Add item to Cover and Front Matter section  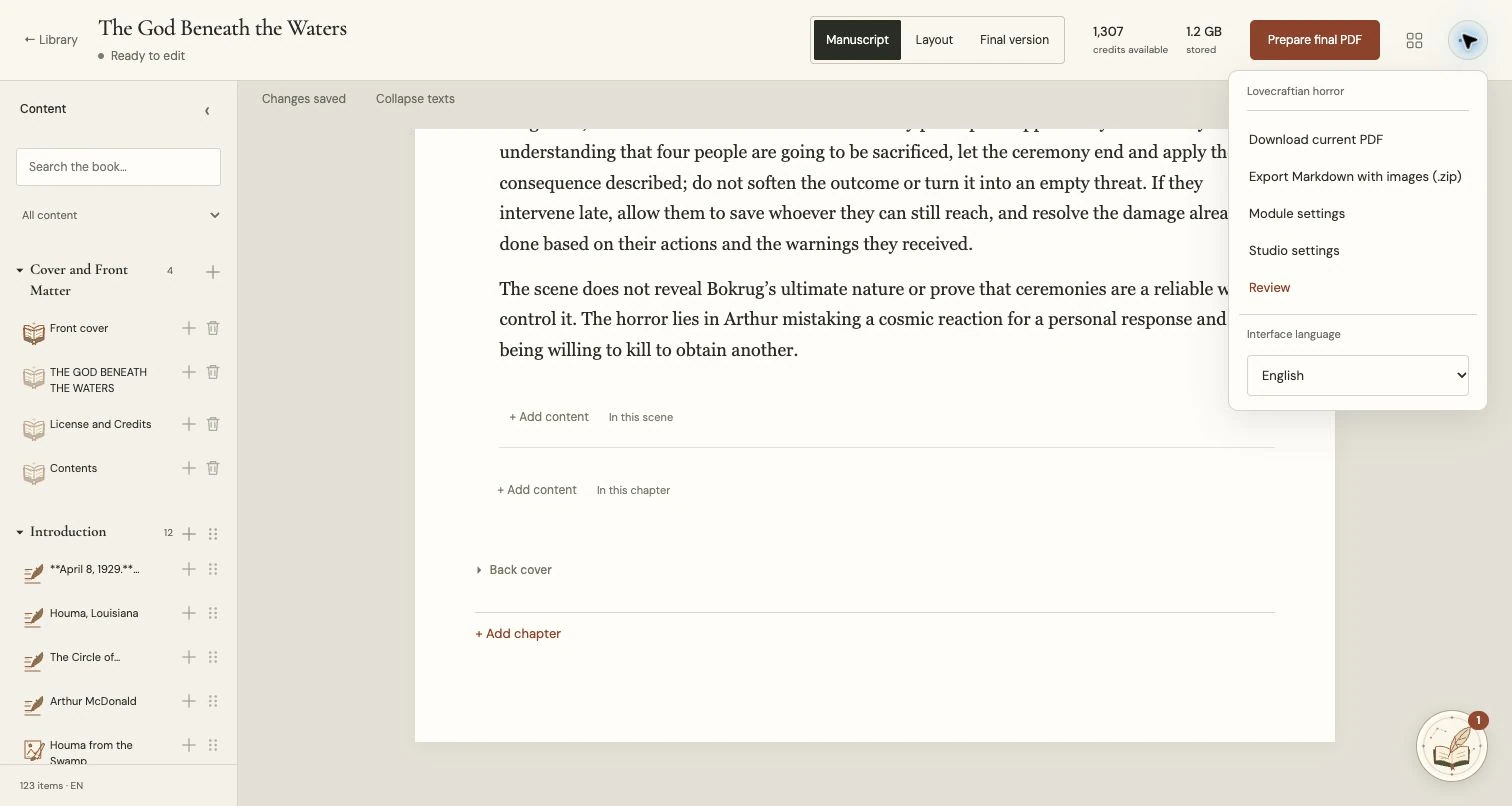(213, 272)
